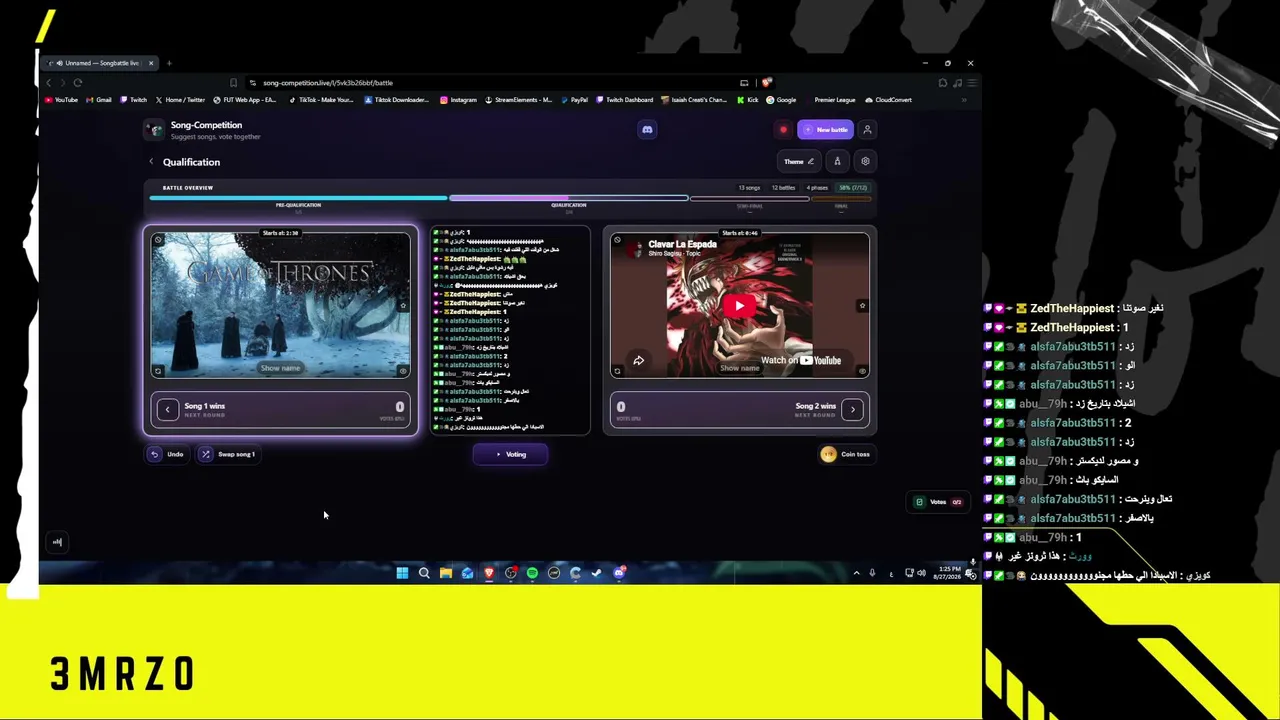Screen dimensions: 1280x720
Task: Open the PayPal bookmark
Action: click(x=574, y=100)
